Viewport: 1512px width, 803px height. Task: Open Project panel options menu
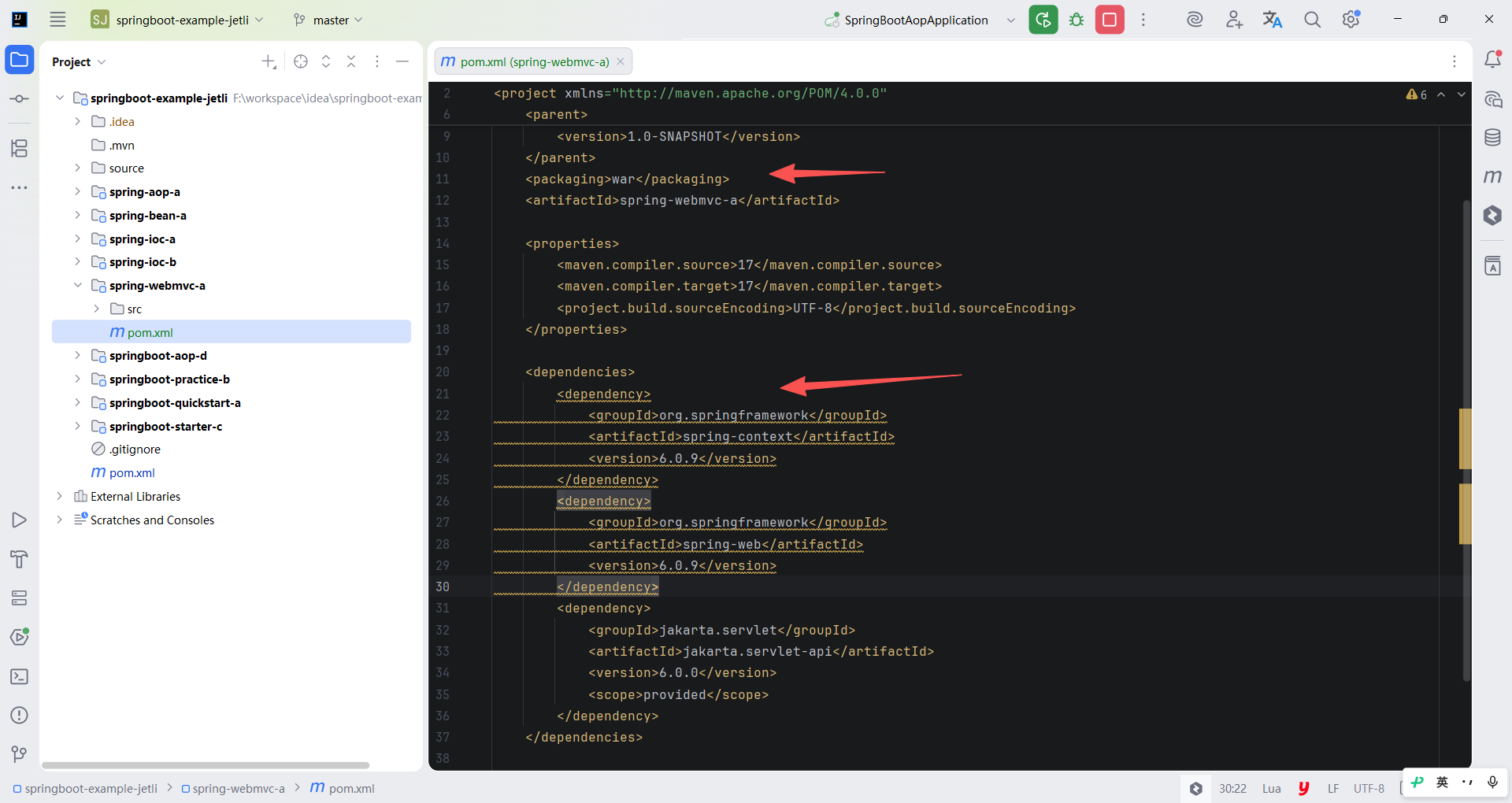[377, 61]
